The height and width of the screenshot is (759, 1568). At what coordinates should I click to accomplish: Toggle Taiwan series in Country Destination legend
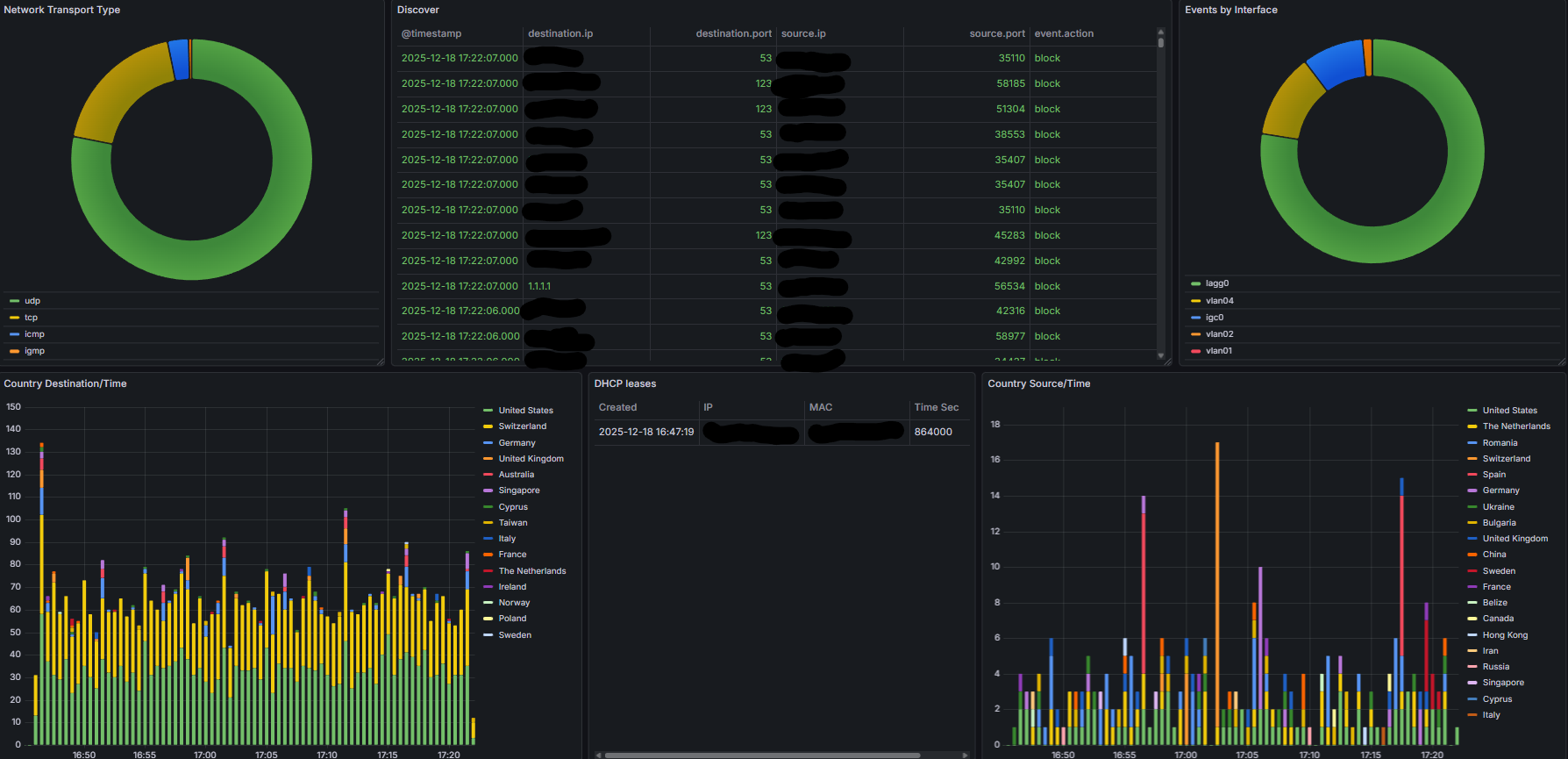click(x=513, y=523)
